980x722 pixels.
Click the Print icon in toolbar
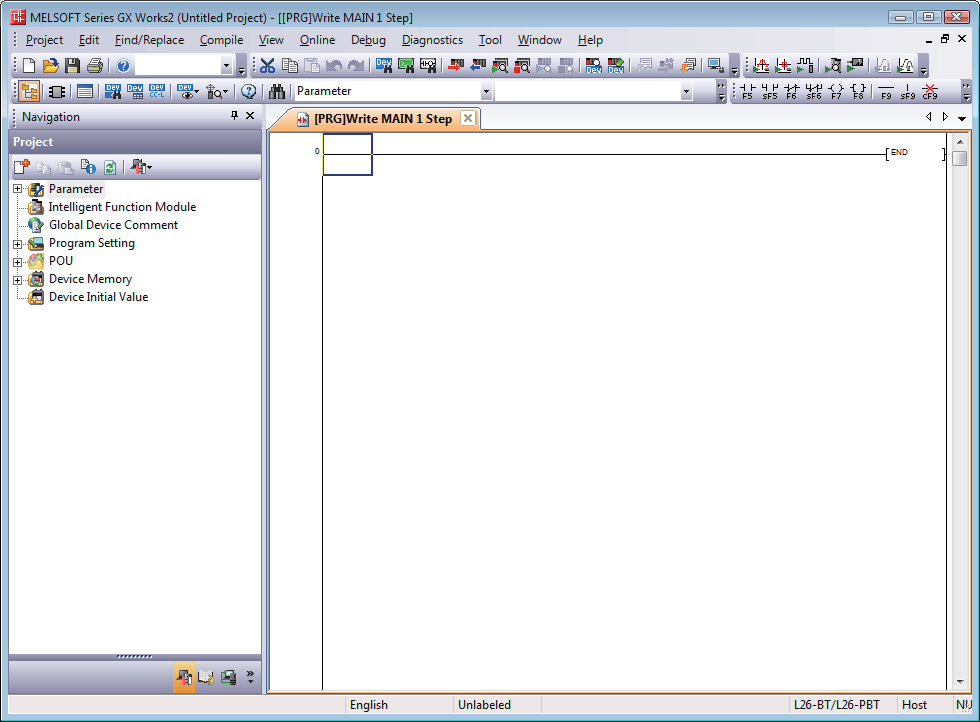coord(94,66)
